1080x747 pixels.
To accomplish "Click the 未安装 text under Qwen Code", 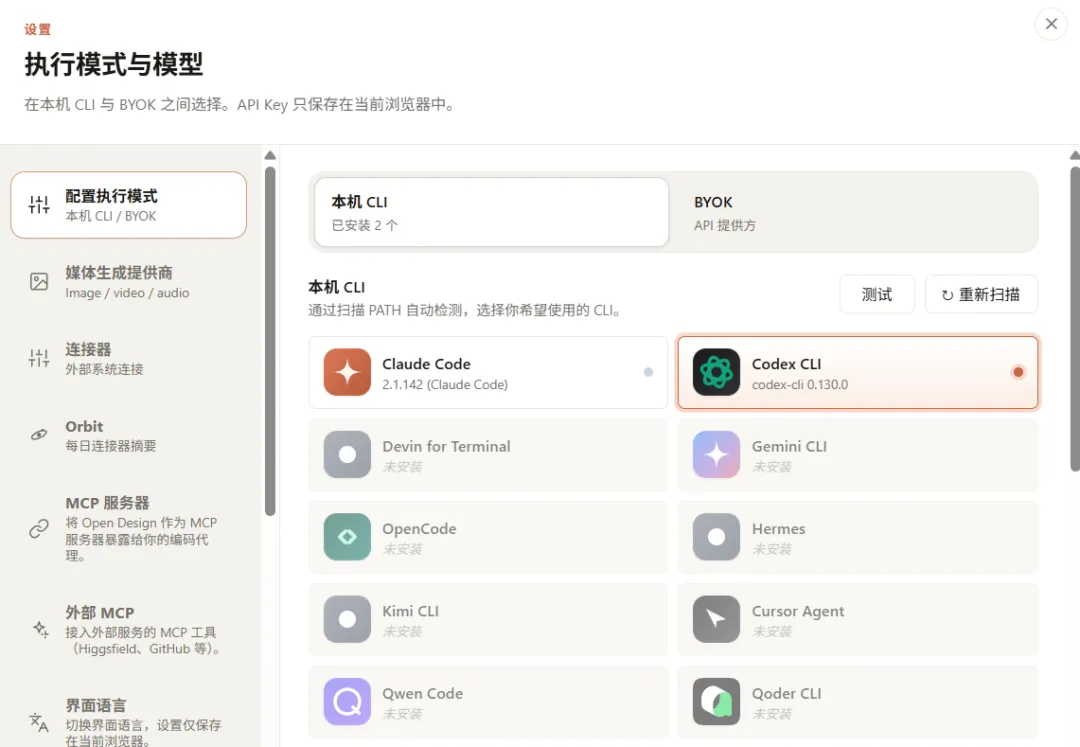I will coord(402,714).
